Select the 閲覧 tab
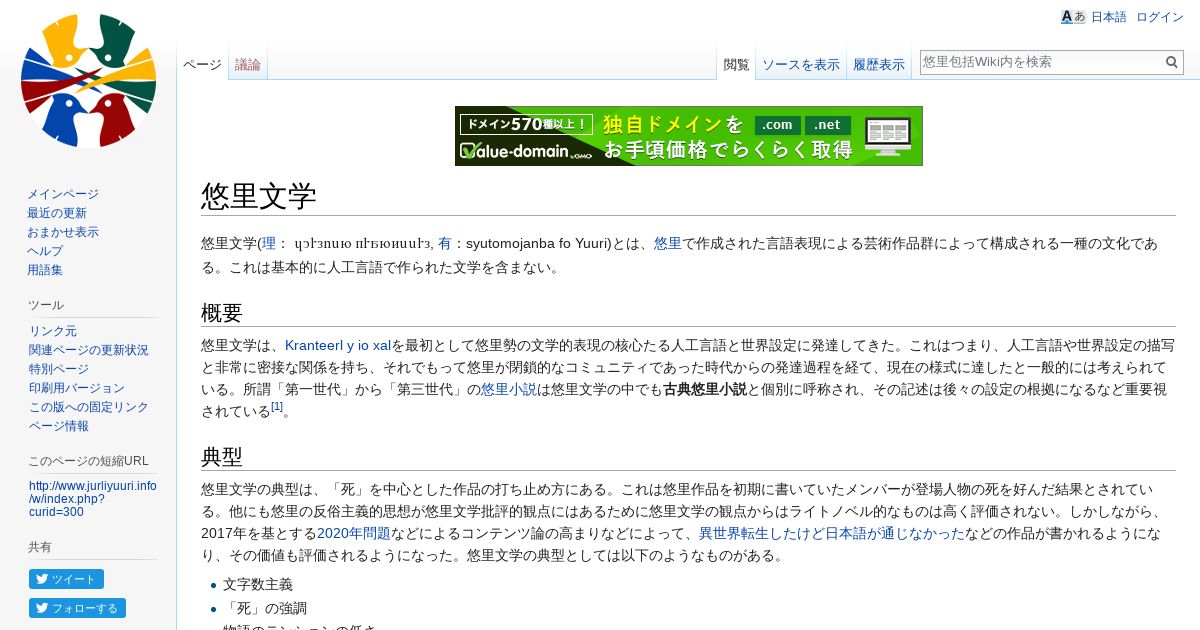 [736, 65]
